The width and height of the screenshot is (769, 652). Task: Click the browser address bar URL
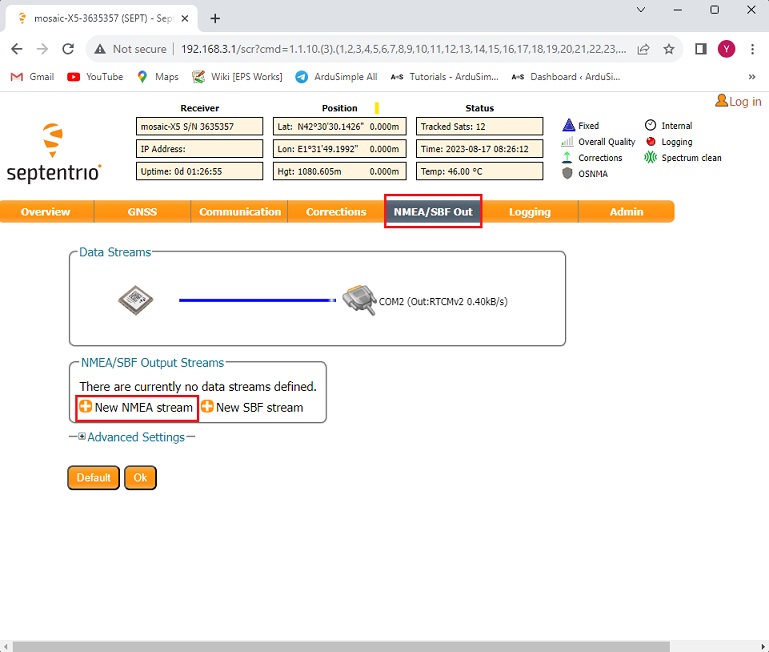400,49
